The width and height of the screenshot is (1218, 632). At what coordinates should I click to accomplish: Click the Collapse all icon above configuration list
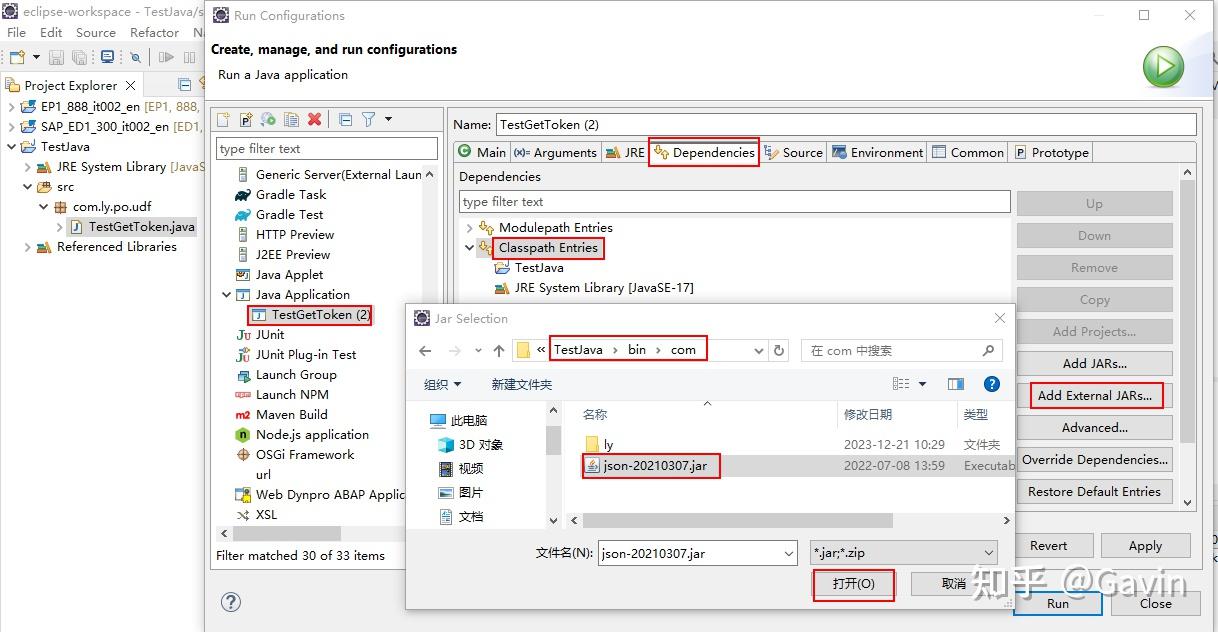tap(345, 119)
